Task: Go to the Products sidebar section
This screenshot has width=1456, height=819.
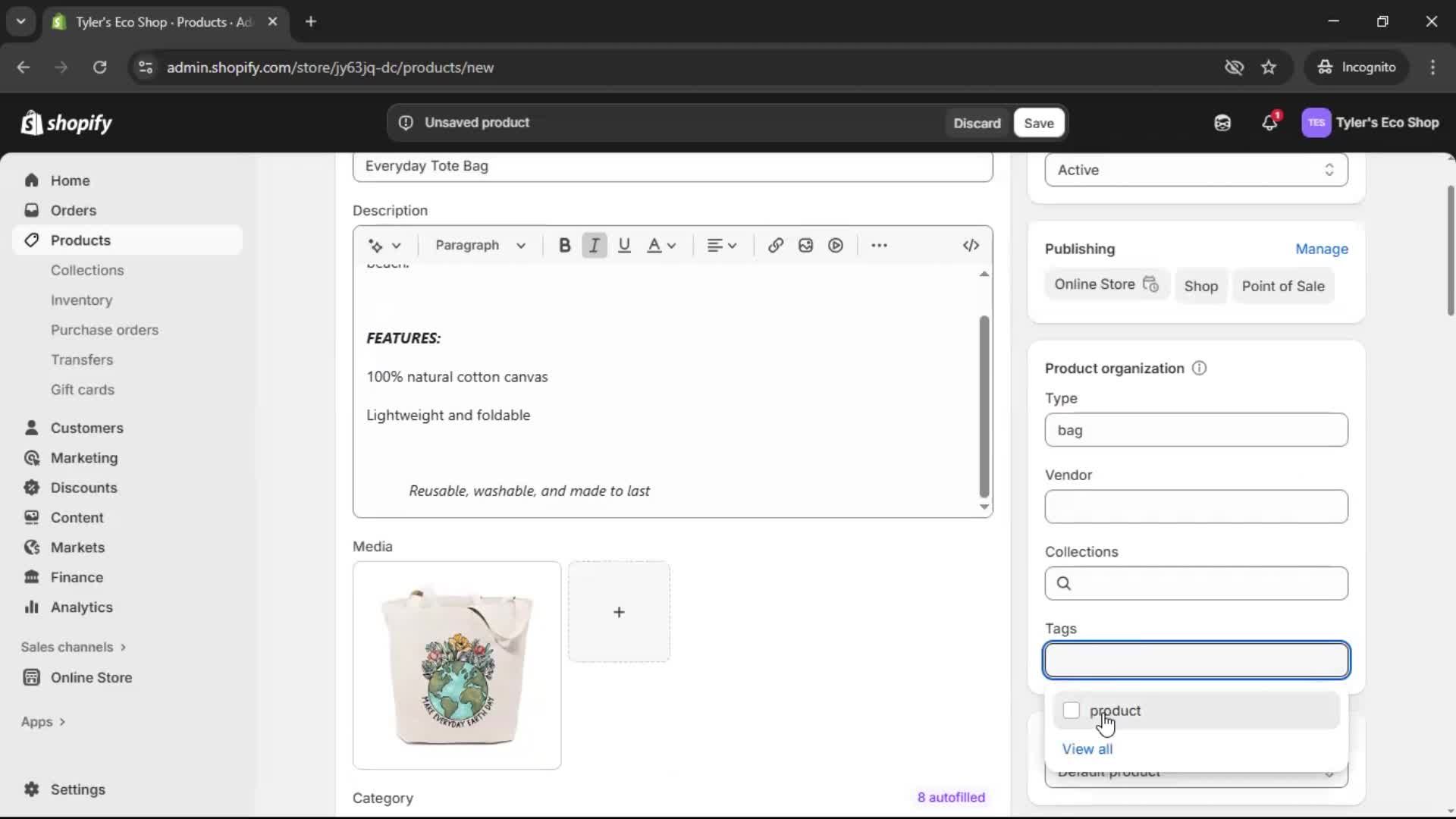Action: [x=80, y=240]
